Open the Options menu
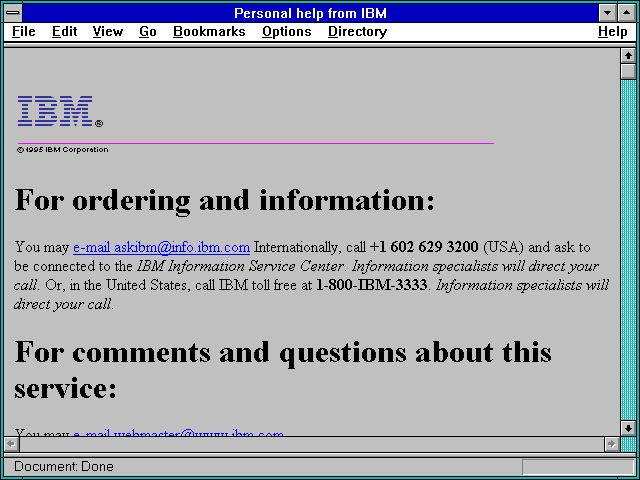 point(287,32)
